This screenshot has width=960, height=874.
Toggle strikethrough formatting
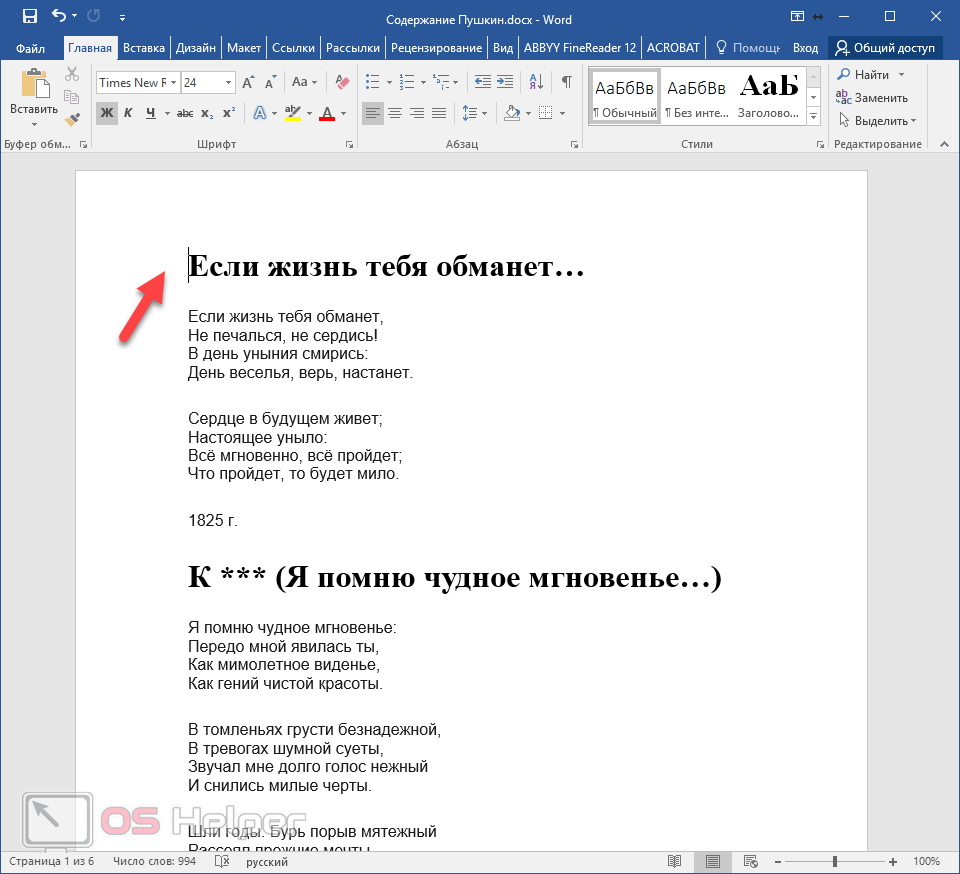(x=185, y=113)
